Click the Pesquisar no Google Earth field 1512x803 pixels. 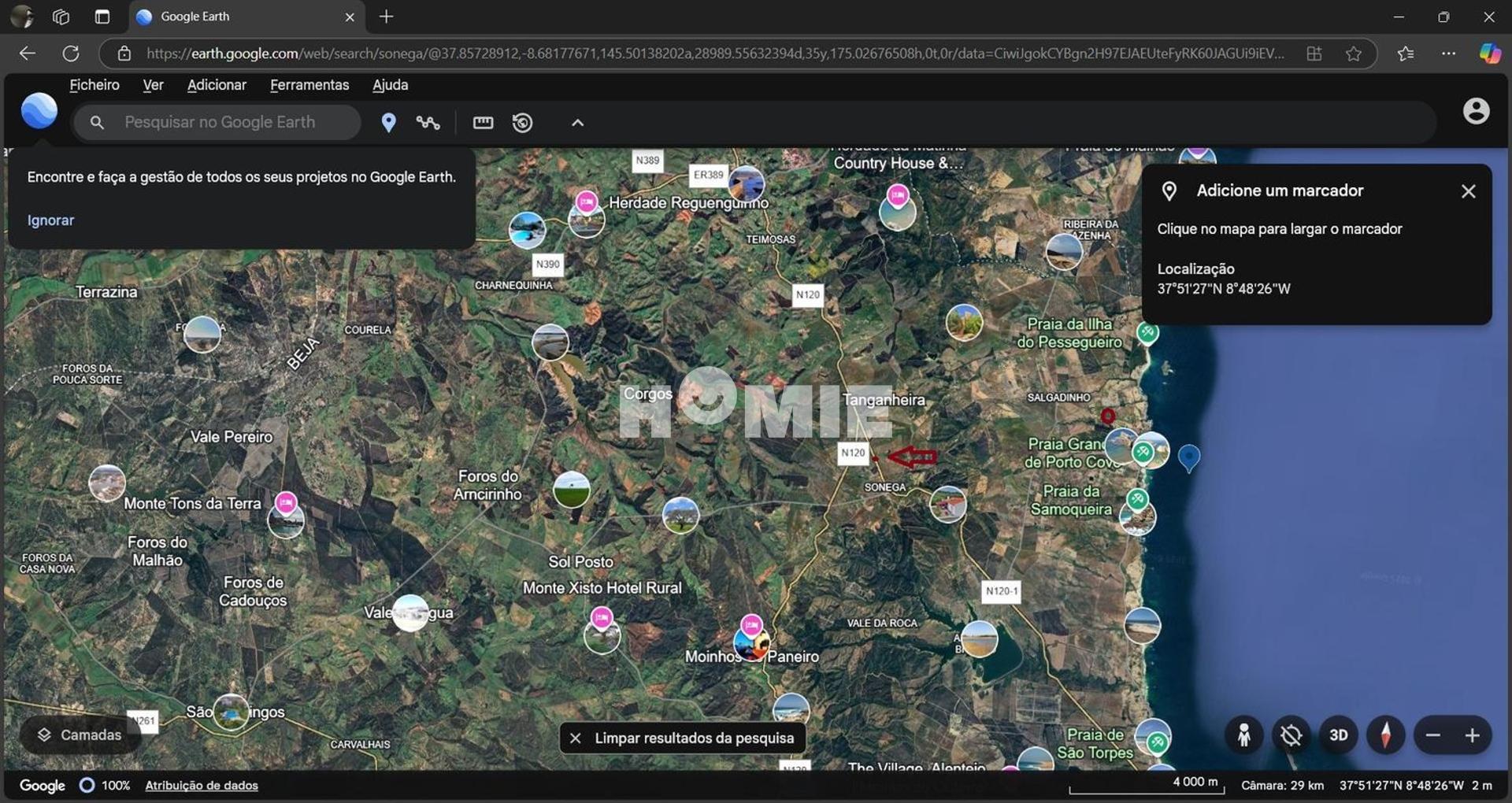click(228, 123)
